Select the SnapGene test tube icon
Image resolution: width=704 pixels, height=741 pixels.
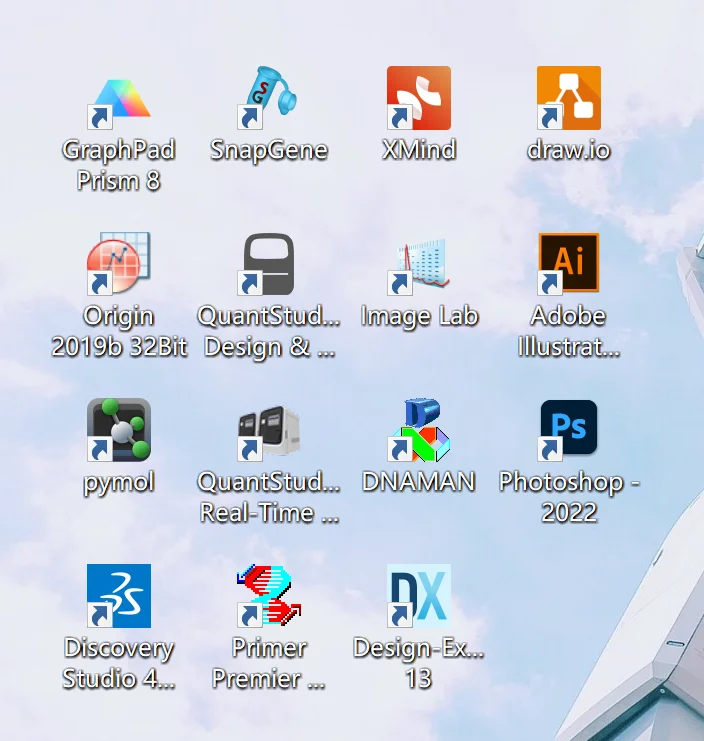point(269,98)
